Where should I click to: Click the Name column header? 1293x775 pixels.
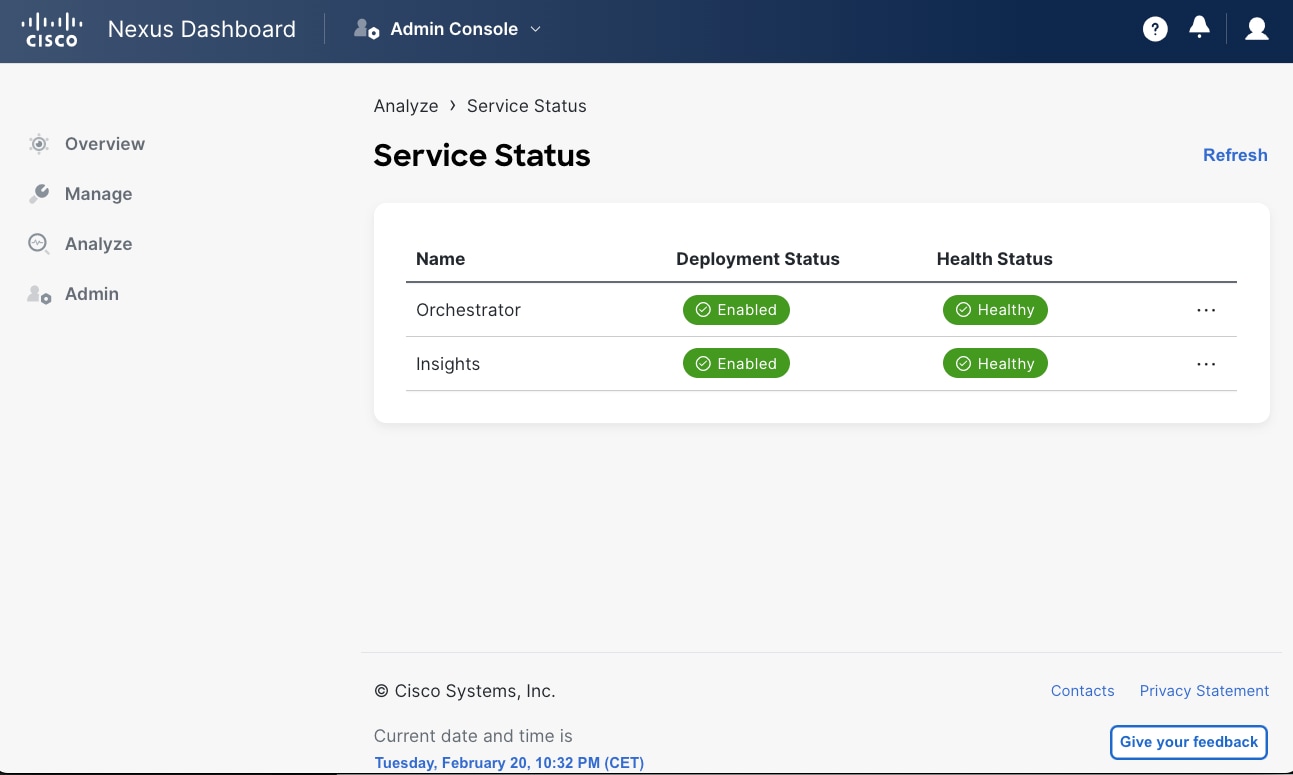tap(440, 259)
